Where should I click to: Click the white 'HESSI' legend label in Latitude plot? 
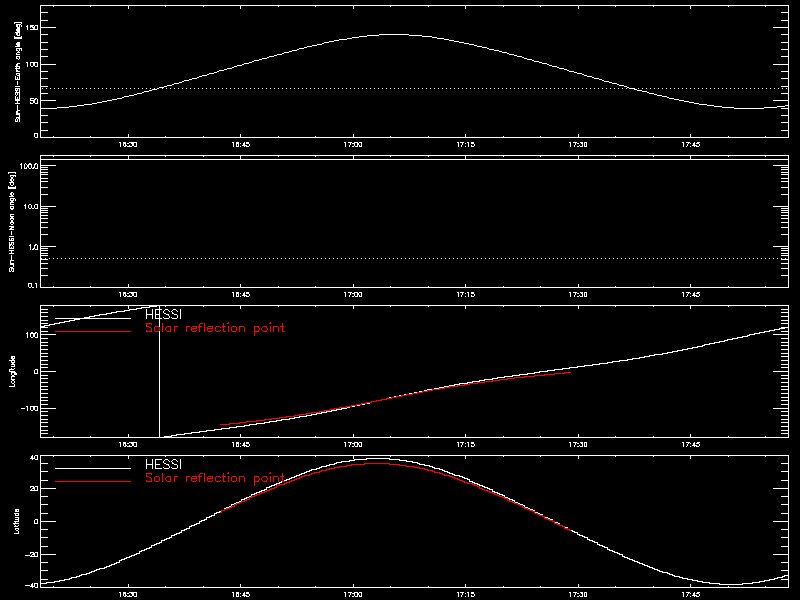pos(163,464)
